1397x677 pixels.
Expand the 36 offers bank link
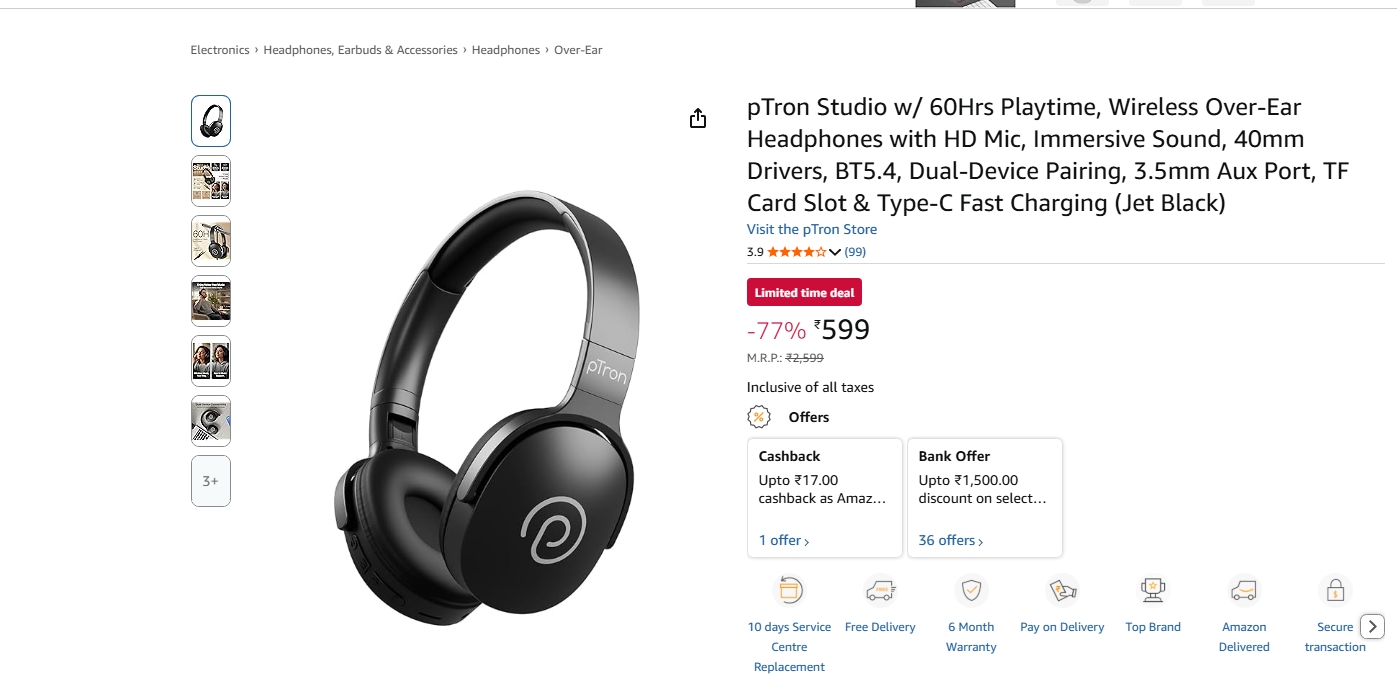tap(951, 540)
